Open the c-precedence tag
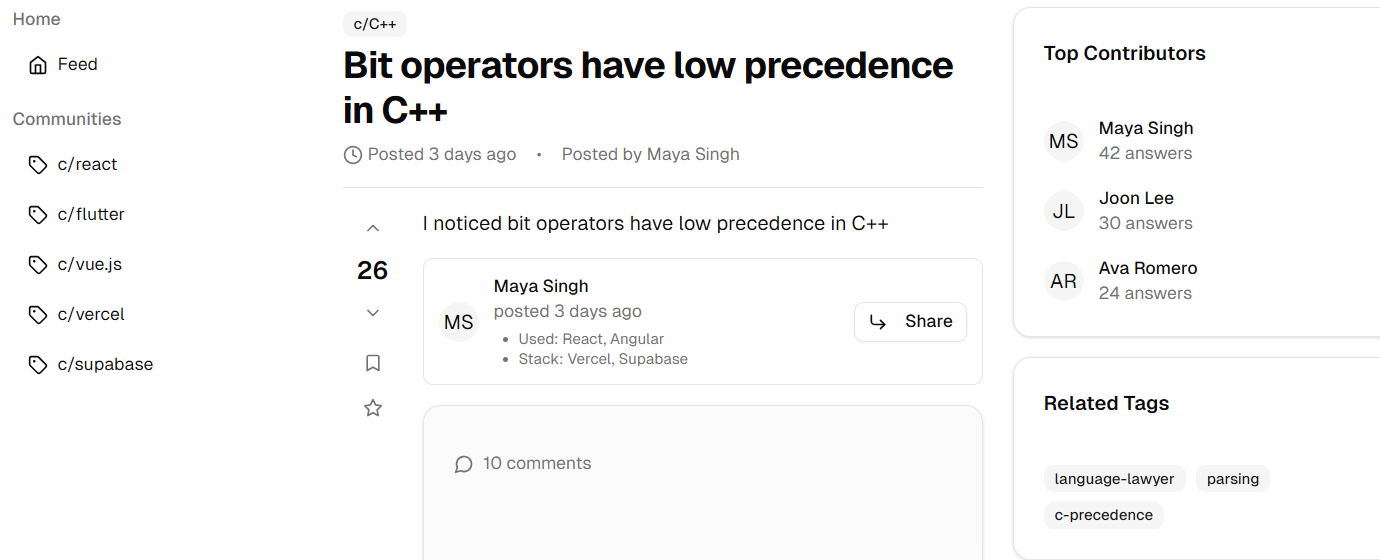The width and height of the screenshot is (1380, 560). tap(1103, 515)
